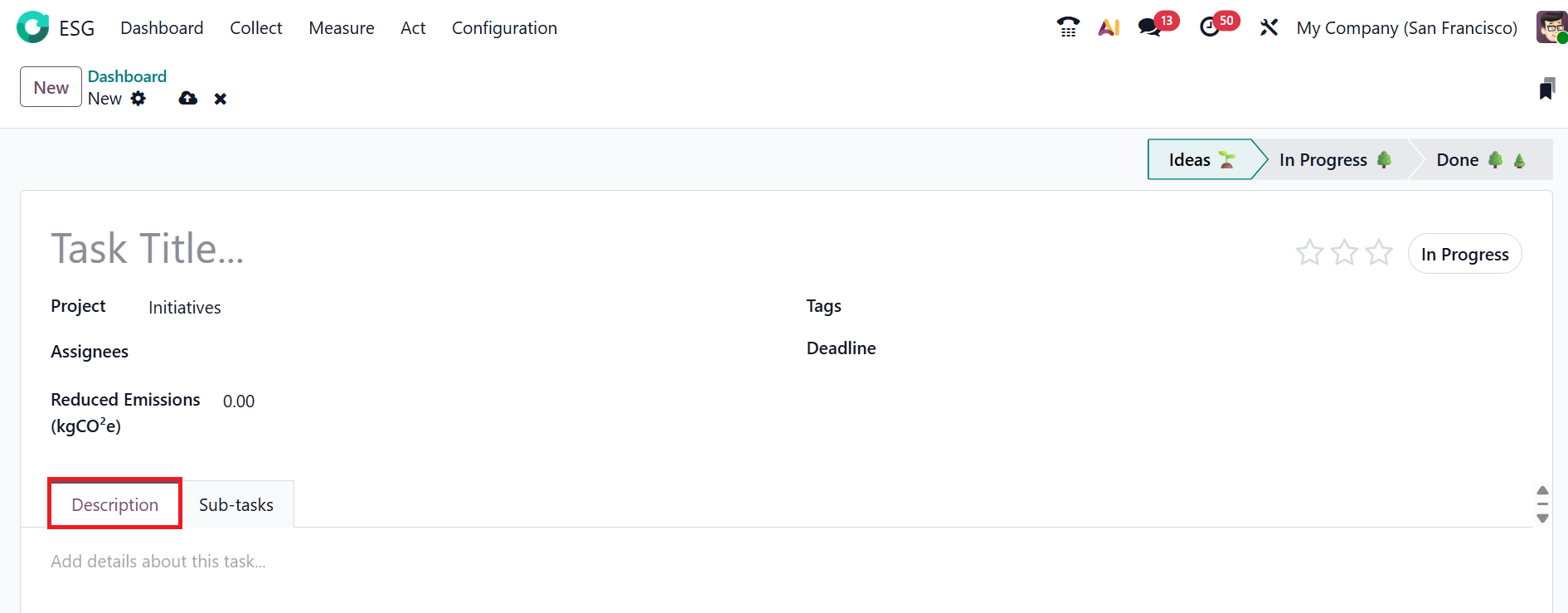Open the messages conversation icon
Viewport: 1568px width, 613px height.
[1149, 27]
